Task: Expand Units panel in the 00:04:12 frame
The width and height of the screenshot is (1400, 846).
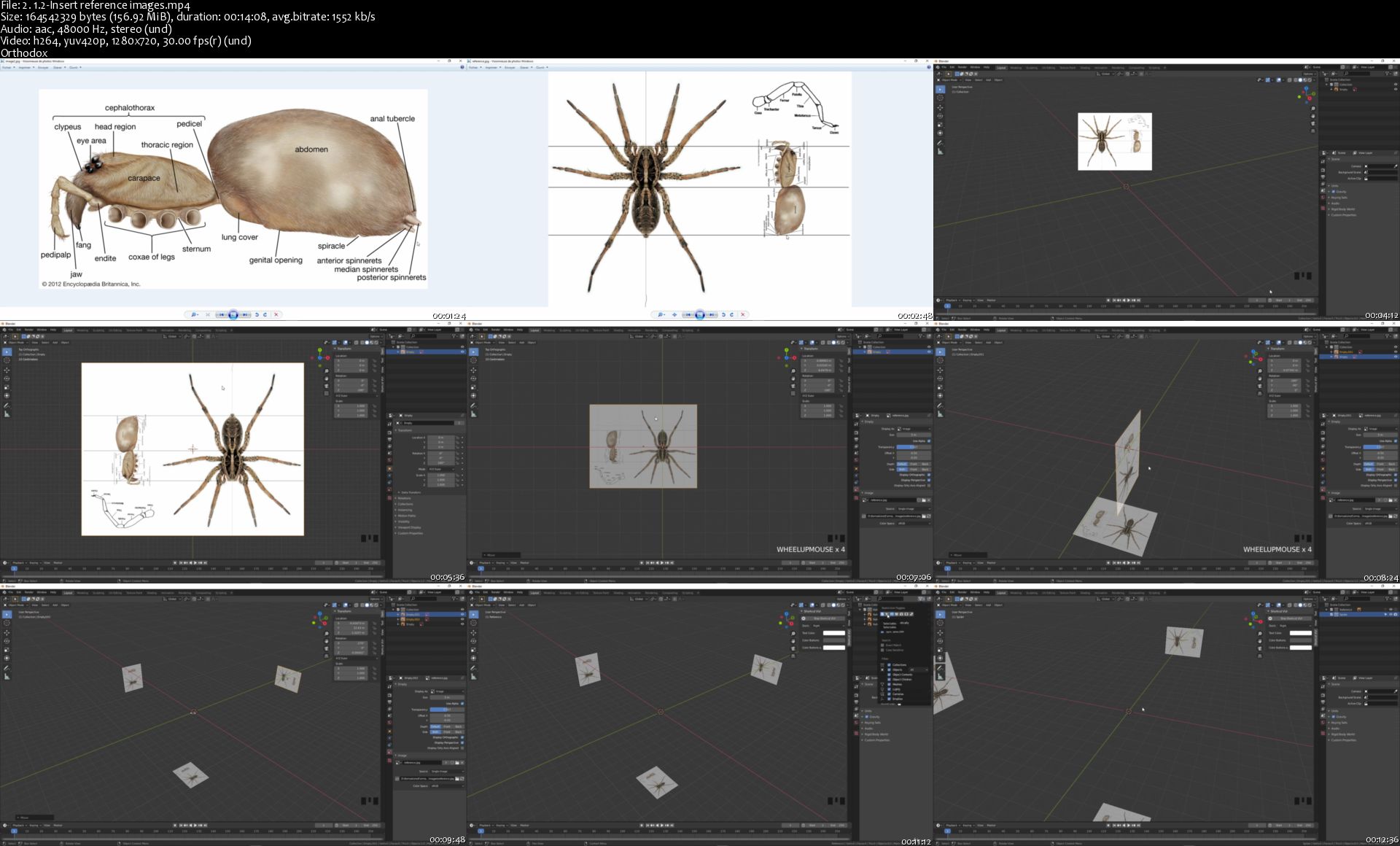Action: (1334, 185)
